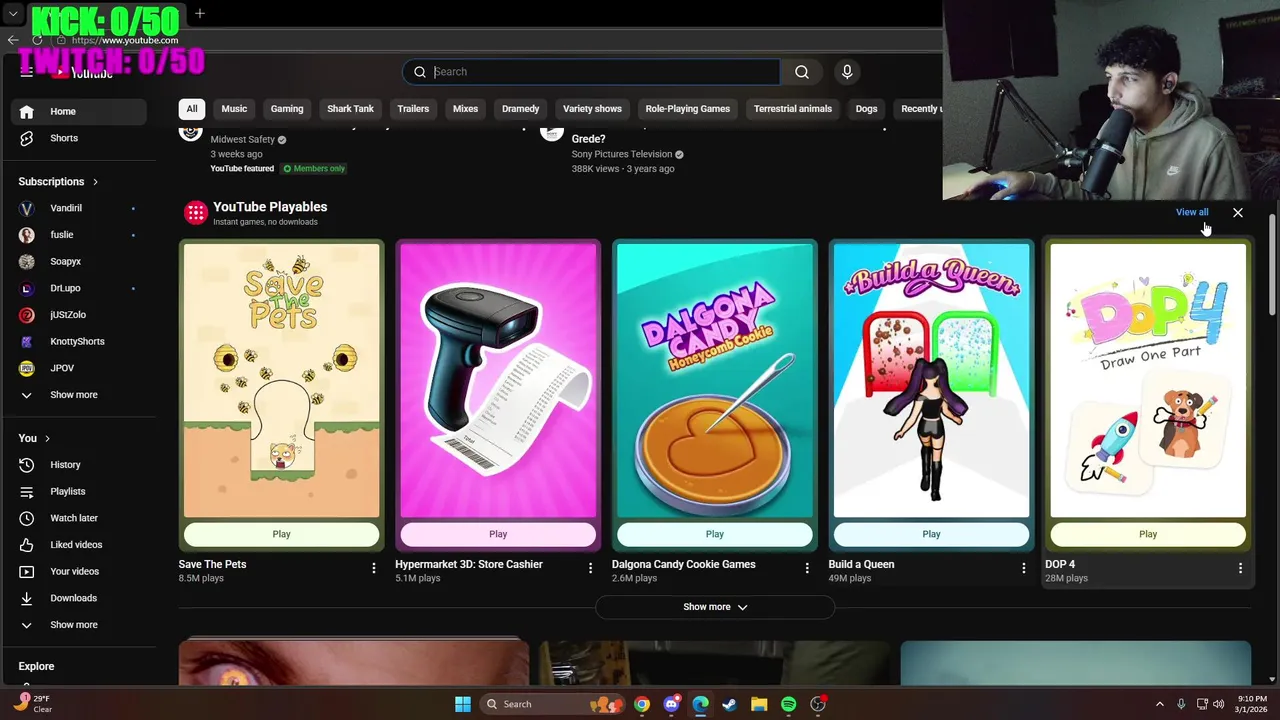Image resolution: width=1280 pixels, height=720 pixels.
Task: Open the browser tab list dropdown
Action: [13, 14]
